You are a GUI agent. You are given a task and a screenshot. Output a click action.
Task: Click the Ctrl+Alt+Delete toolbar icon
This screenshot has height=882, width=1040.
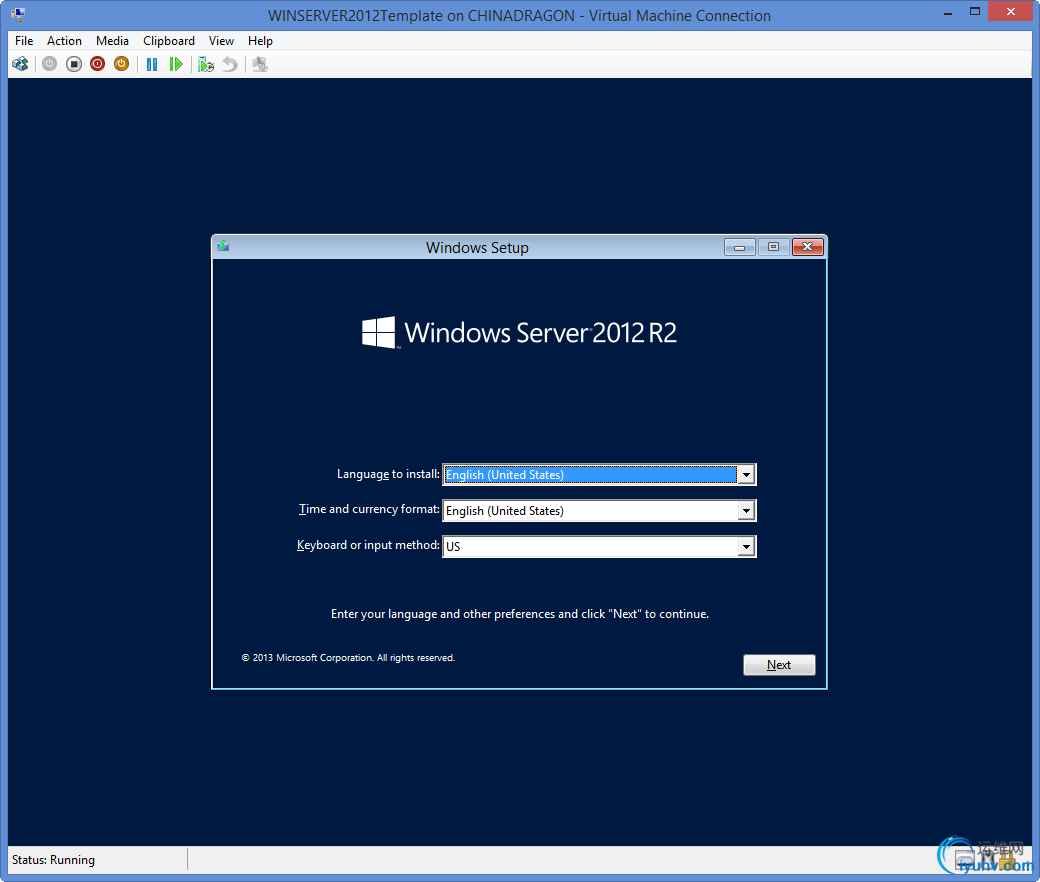tap(21, 64)
